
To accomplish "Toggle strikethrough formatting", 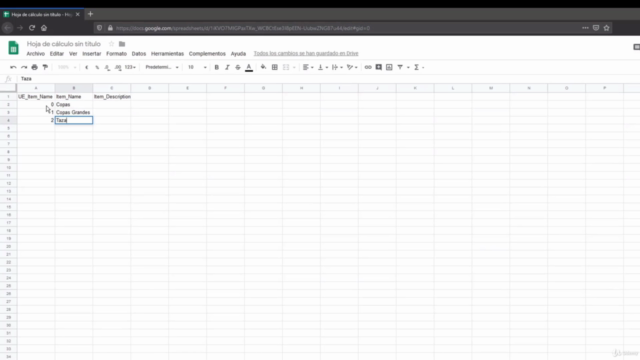I will 238,67.
